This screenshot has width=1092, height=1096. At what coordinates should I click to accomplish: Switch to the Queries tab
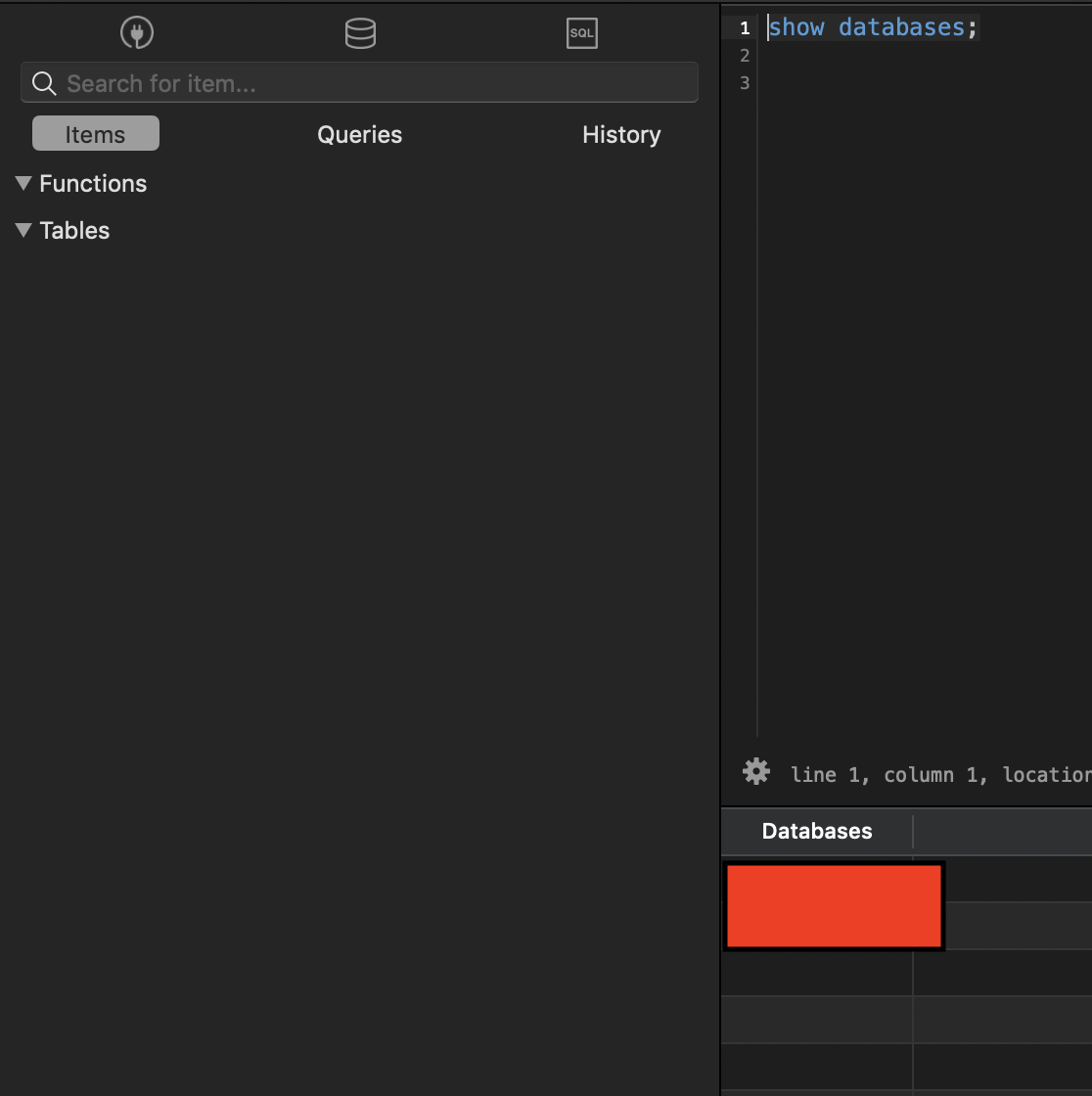pos(359,134)
